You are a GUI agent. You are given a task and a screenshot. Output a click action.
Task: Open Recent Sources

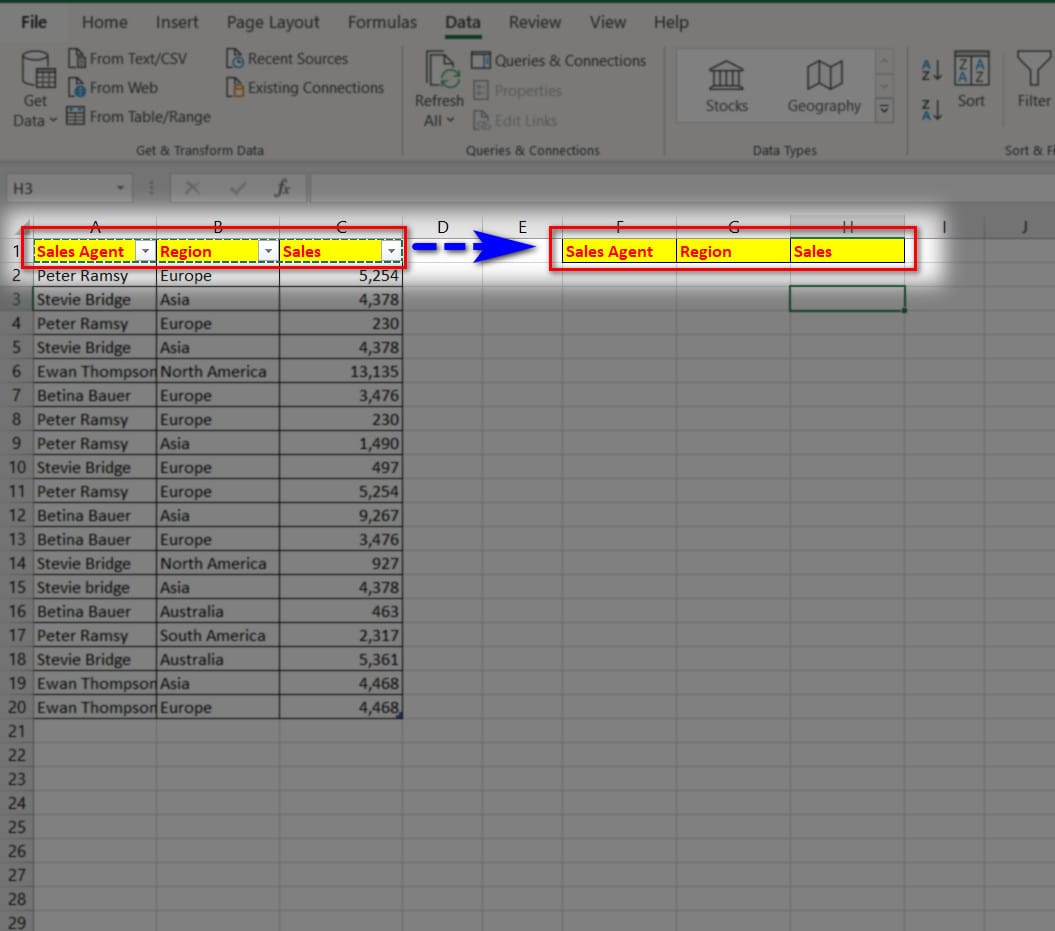pyautogui.click(x=287, y=59)
